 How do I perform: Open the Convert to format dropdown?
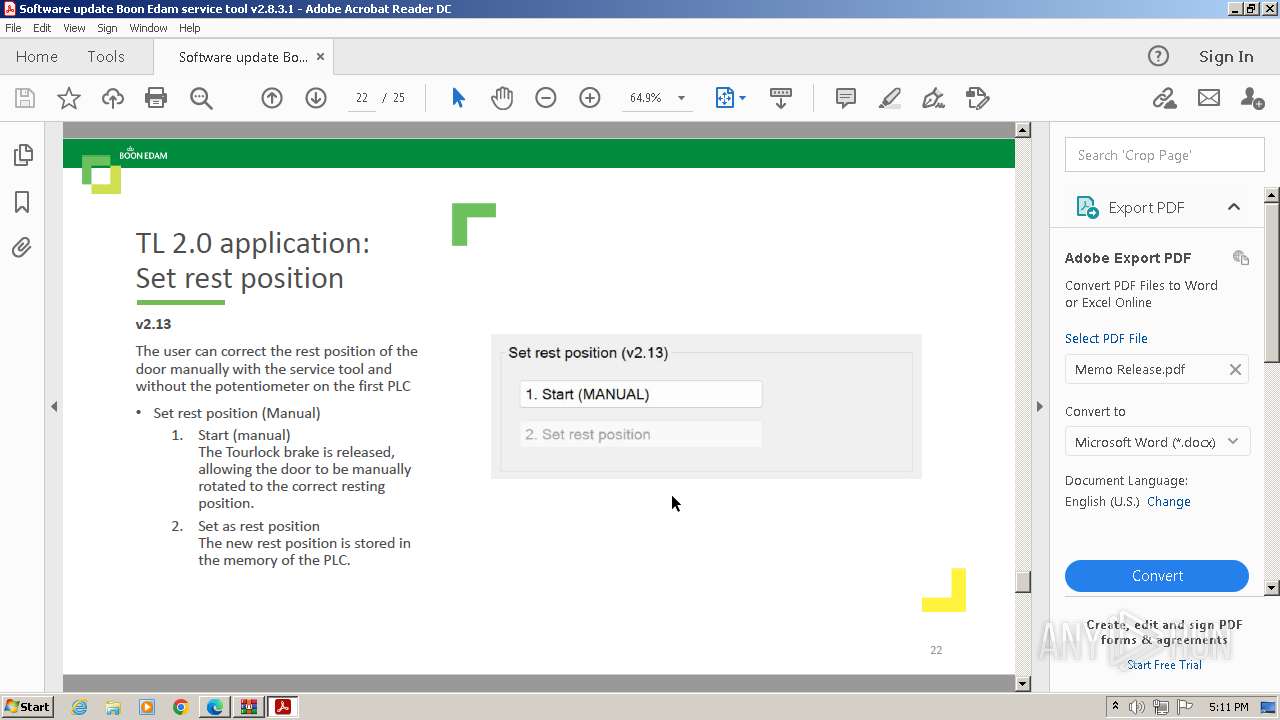pyautogui.click(x=1157, y=442)
